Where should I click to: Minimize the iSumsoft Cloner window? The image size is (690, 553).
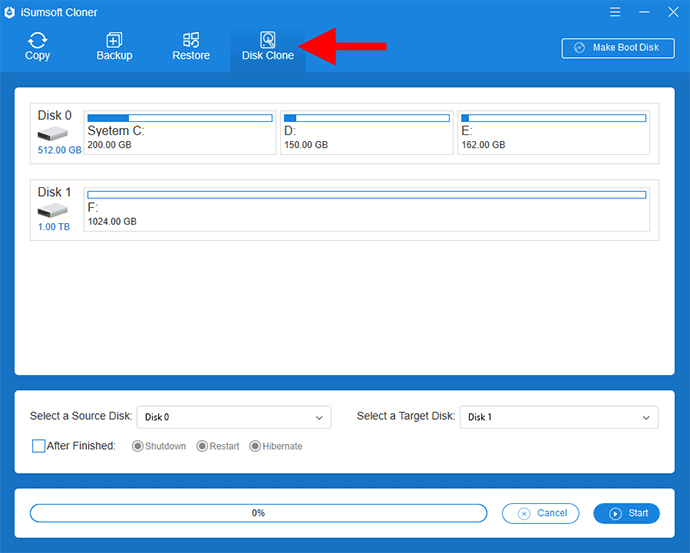(644, 12)
